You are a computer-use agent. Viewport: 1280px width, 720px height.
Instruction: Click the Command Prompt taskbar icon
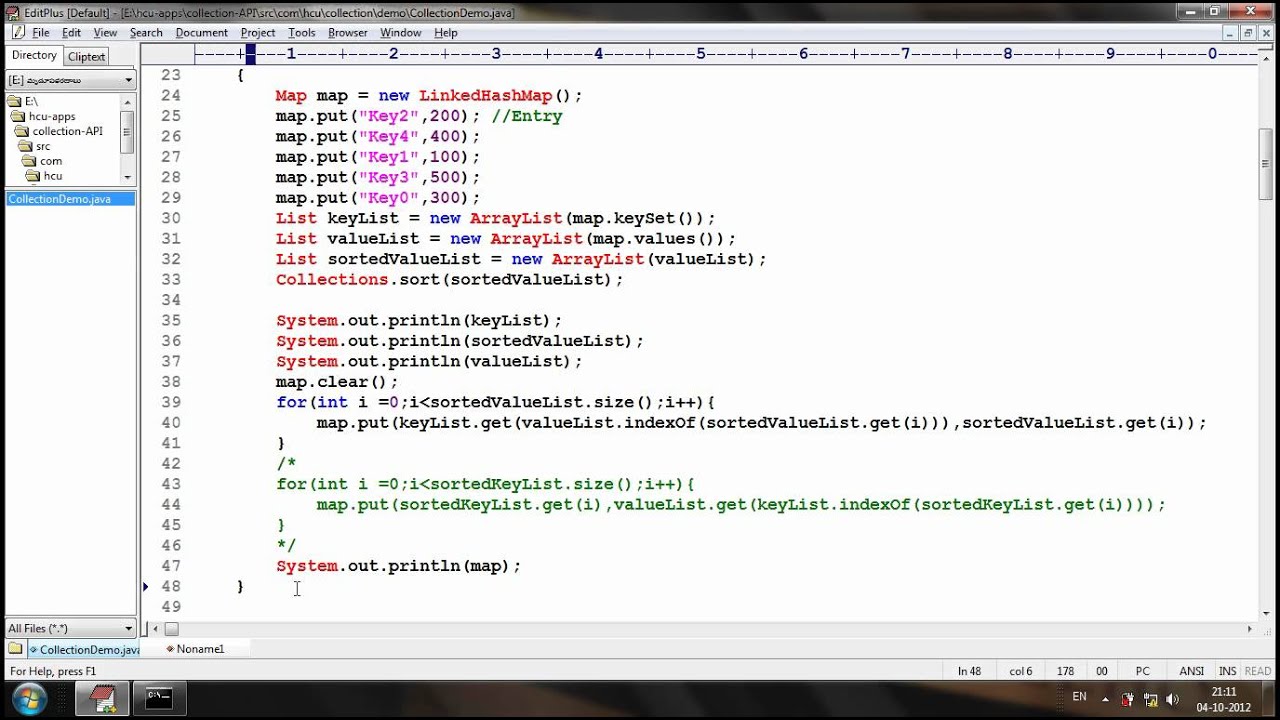pyautogui.click(x=159, y=699)
